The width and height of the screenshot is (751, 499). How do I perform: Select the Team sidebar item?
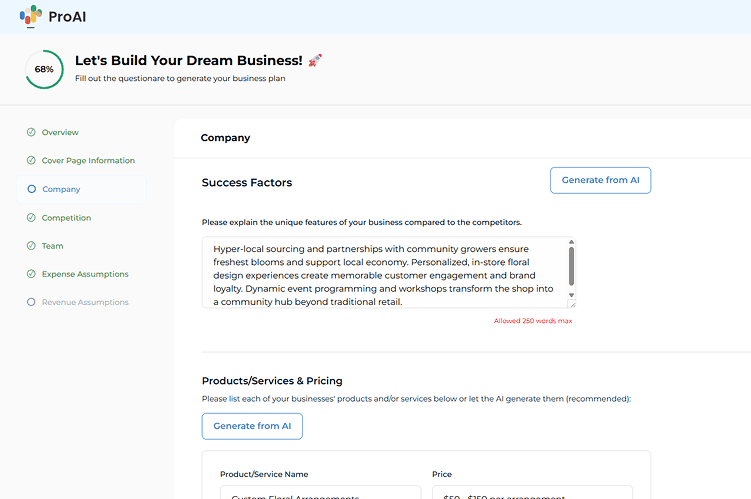[52, 246]
